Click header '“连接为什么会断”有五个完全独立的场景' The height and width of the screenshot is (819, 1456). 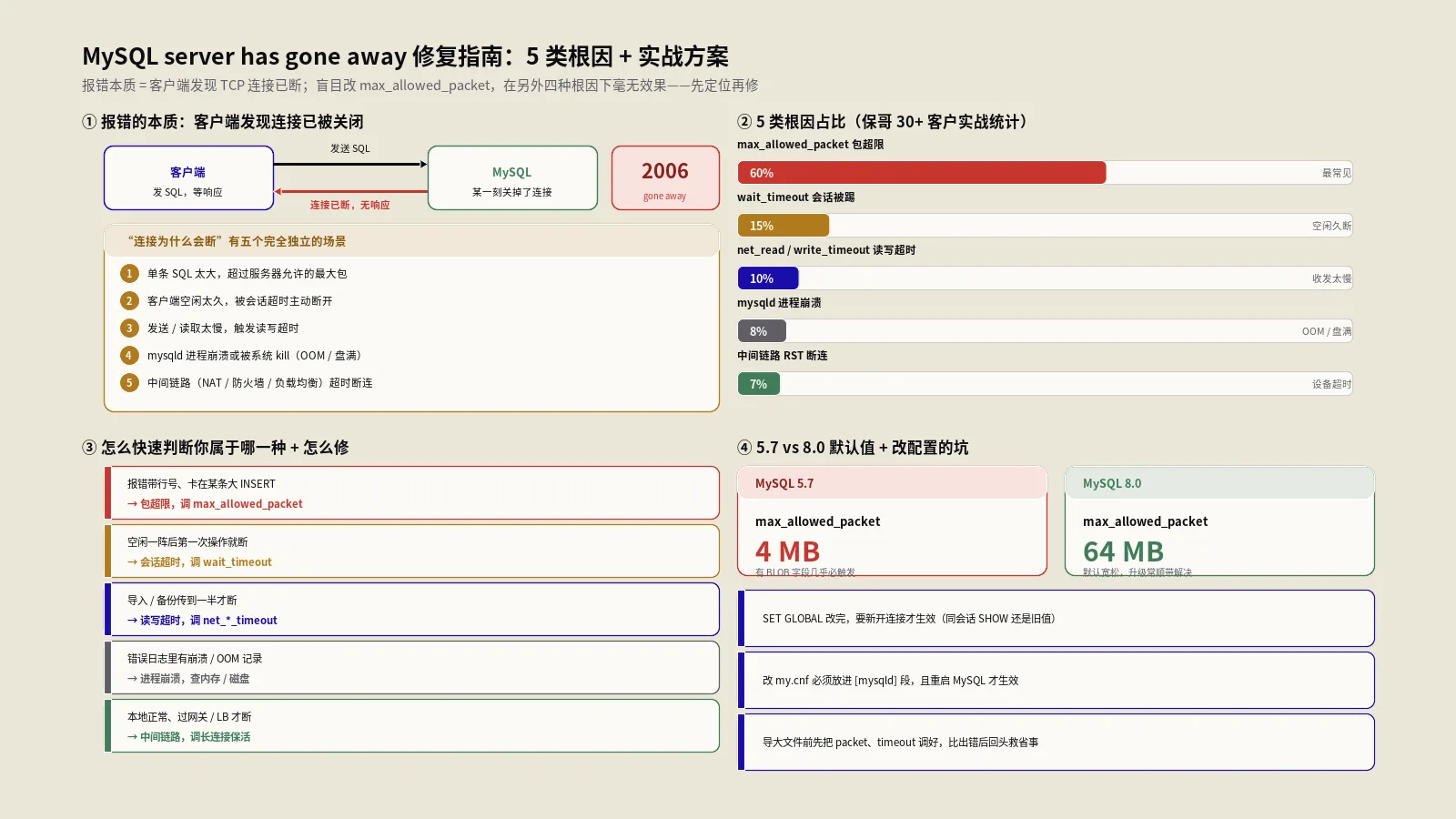coord(237,241)
